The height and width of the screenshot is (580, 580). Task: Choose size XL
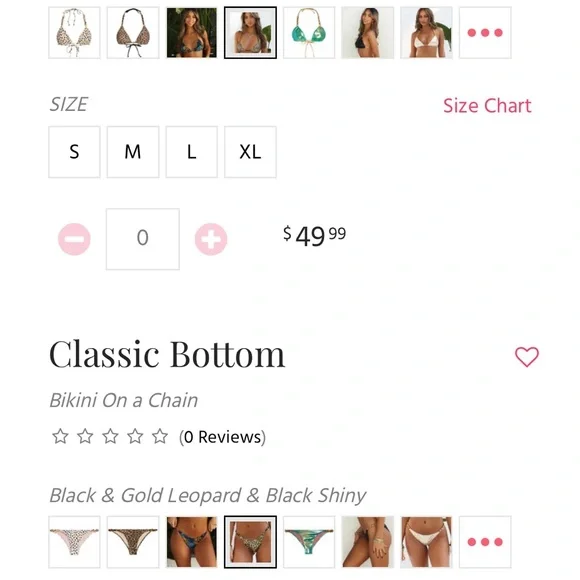(250, 152)
